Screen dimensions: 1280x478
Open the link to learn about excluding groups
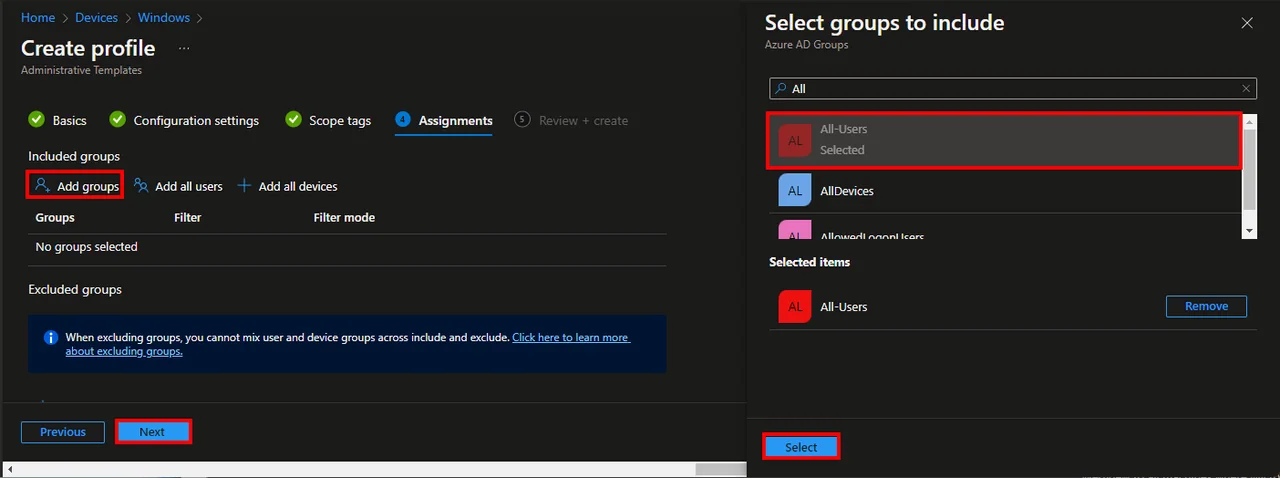tap(571, 338)
